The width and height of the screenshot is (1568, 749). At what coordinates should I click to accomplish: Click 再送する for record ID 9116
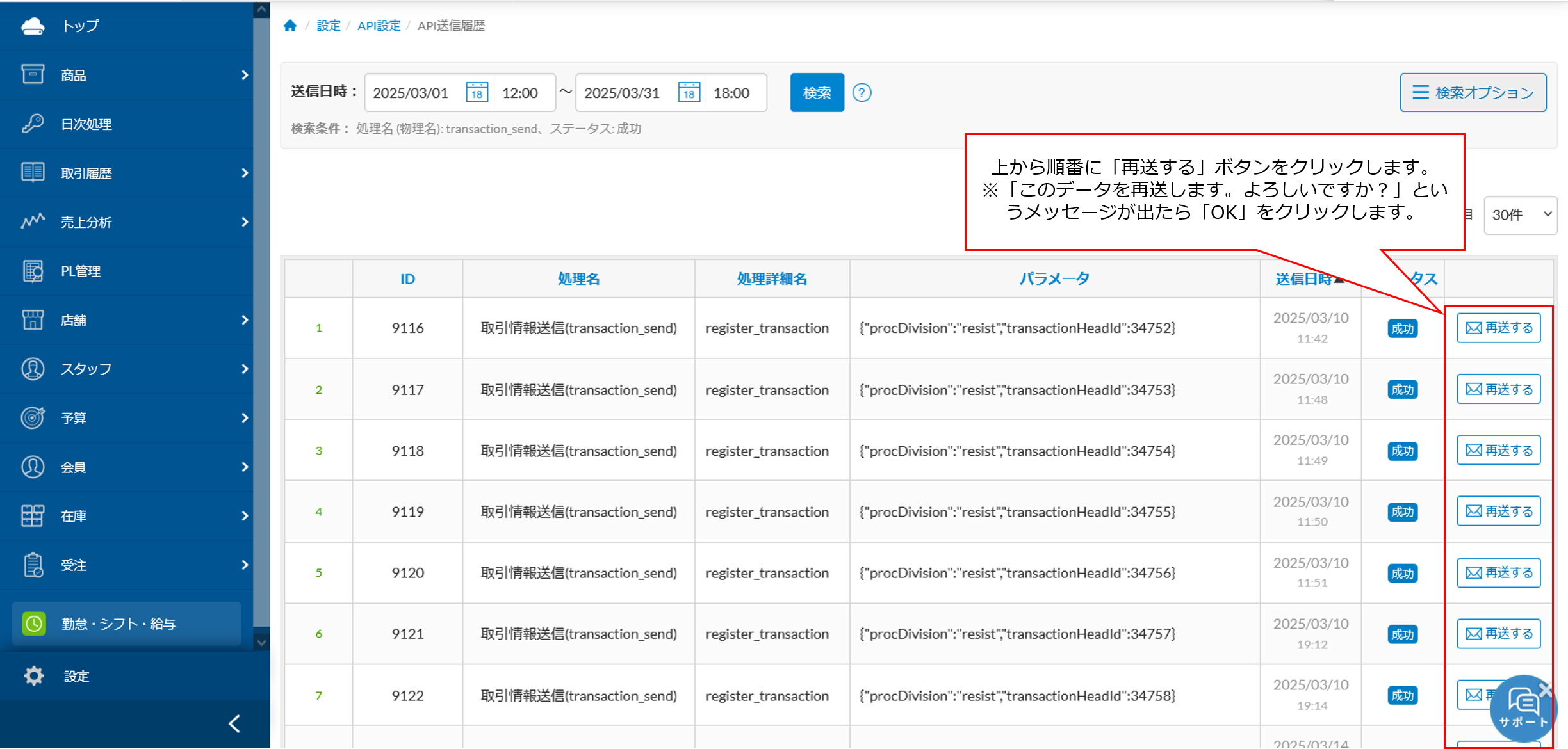click(x=1498, y=328)
